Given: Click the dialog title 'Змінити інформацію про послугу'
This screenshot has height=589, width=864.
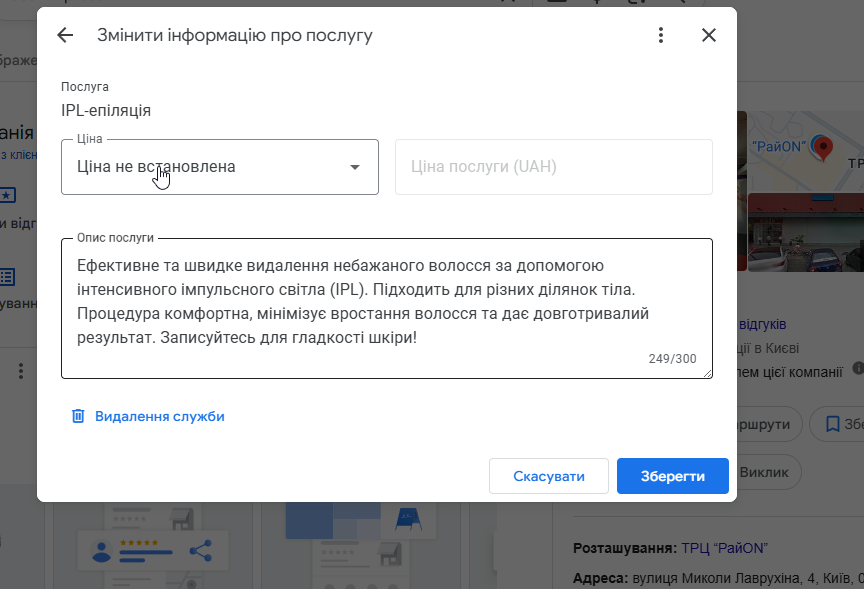Looking at the screenshot, I should 235,35.
